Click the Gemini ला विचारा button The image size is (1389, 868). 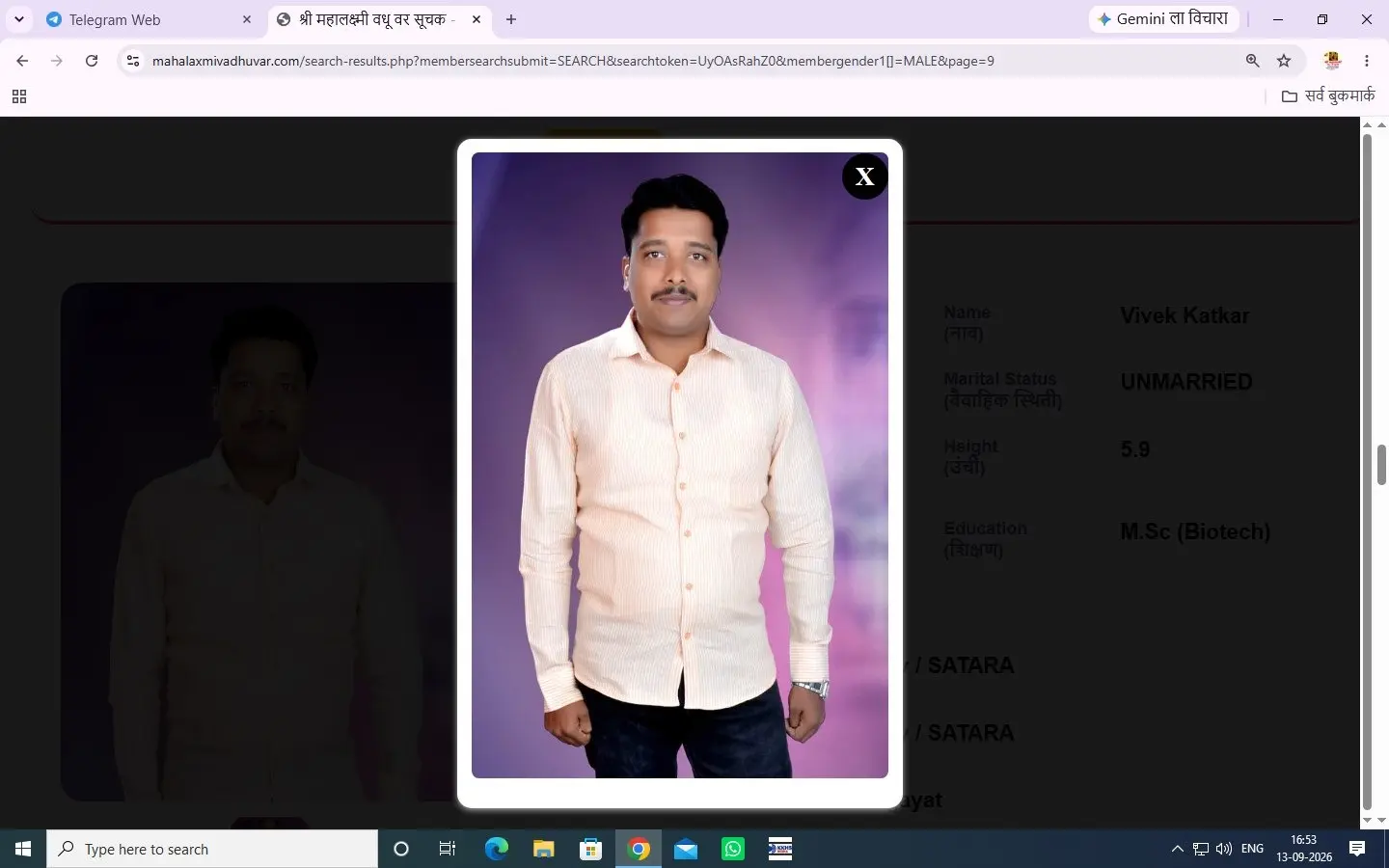1163,19
